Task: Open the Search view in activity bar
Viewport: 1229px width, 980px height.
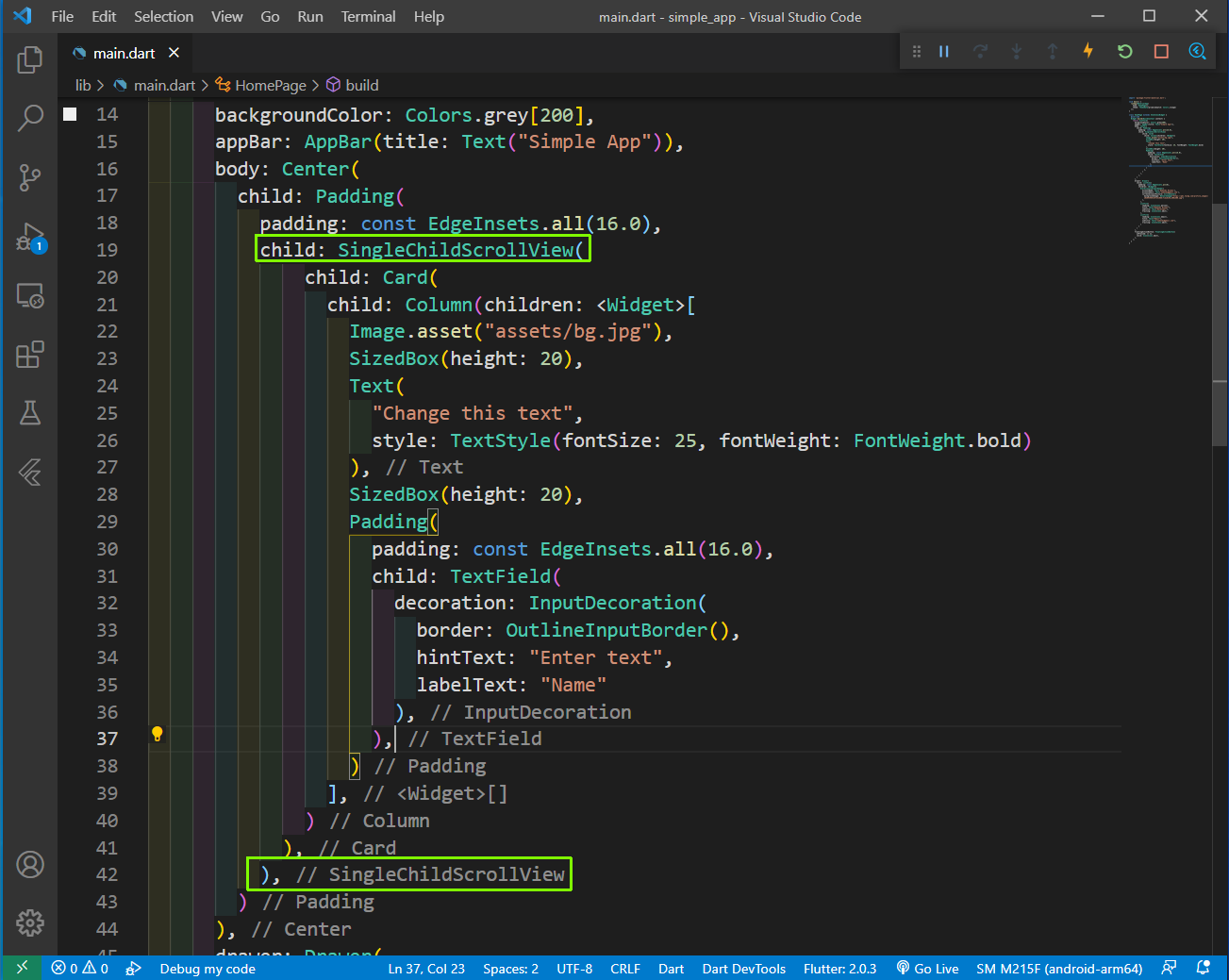Action: tap(30, 118)
